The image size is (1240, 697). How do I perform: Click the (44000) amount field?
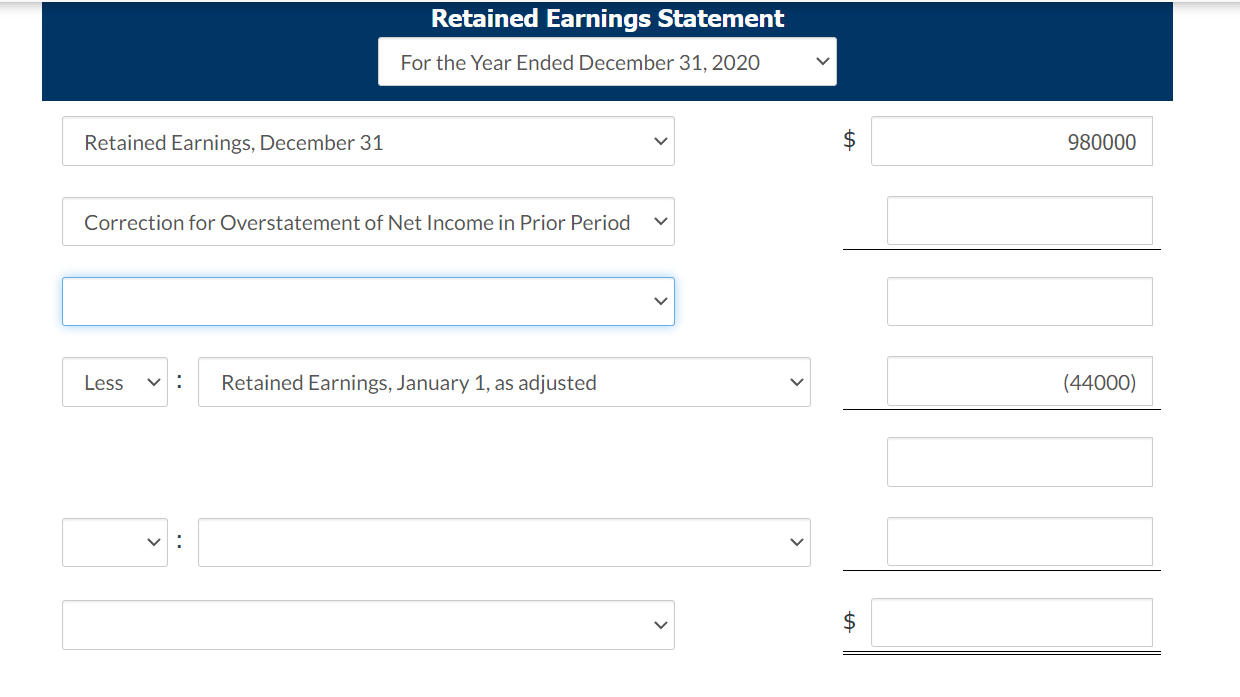[1019, 381]
